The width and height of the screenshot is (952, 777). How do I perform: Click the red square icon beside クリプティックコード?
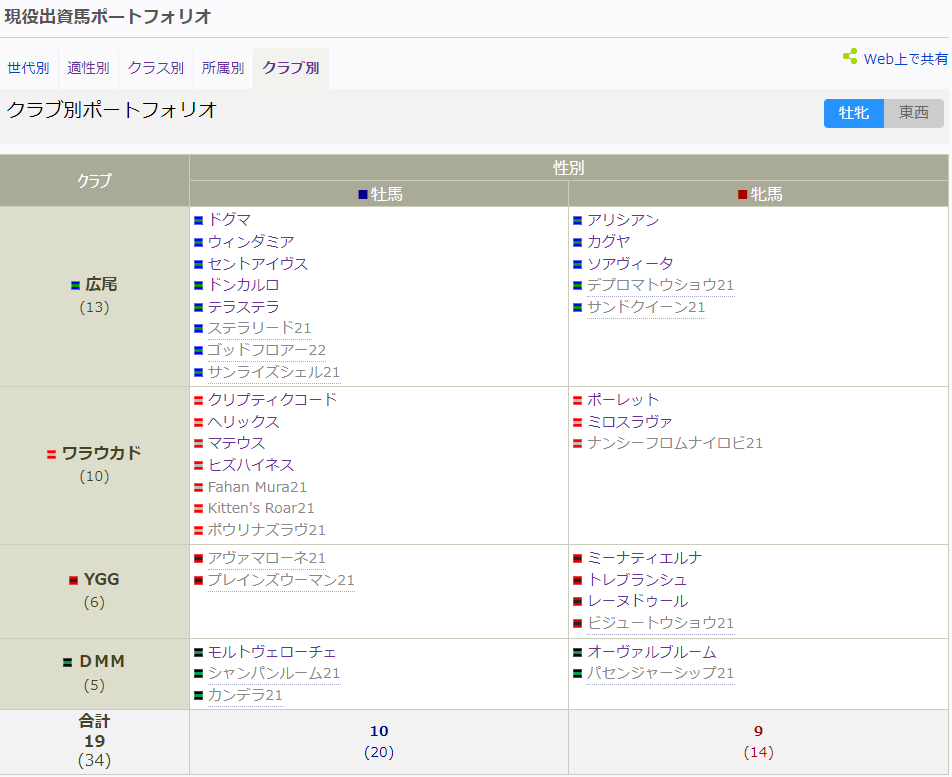coord(199,398)
